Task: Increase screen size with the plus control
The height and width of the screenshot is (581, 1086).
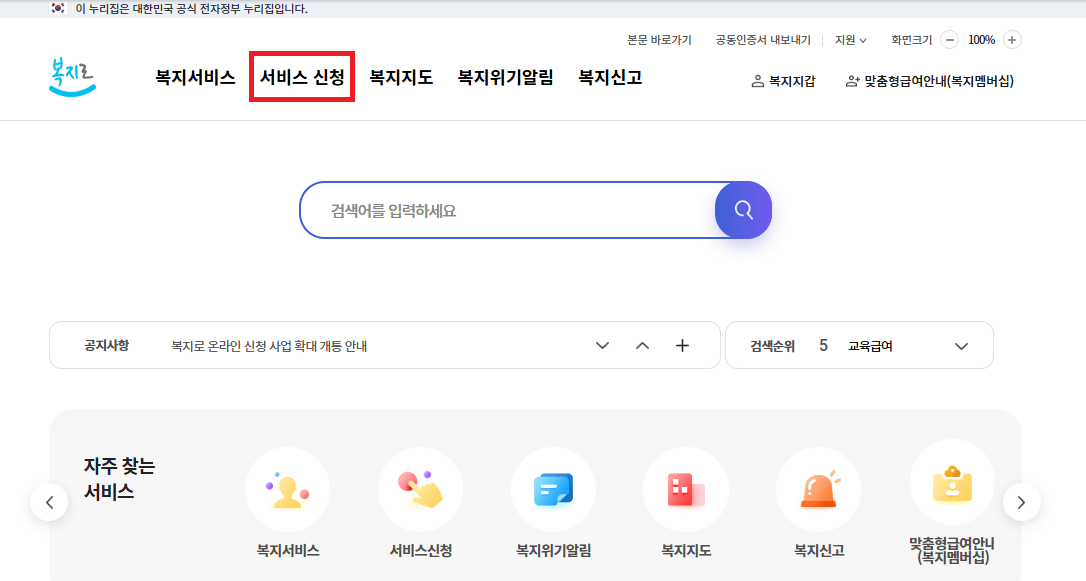Action: point(1011,39)
